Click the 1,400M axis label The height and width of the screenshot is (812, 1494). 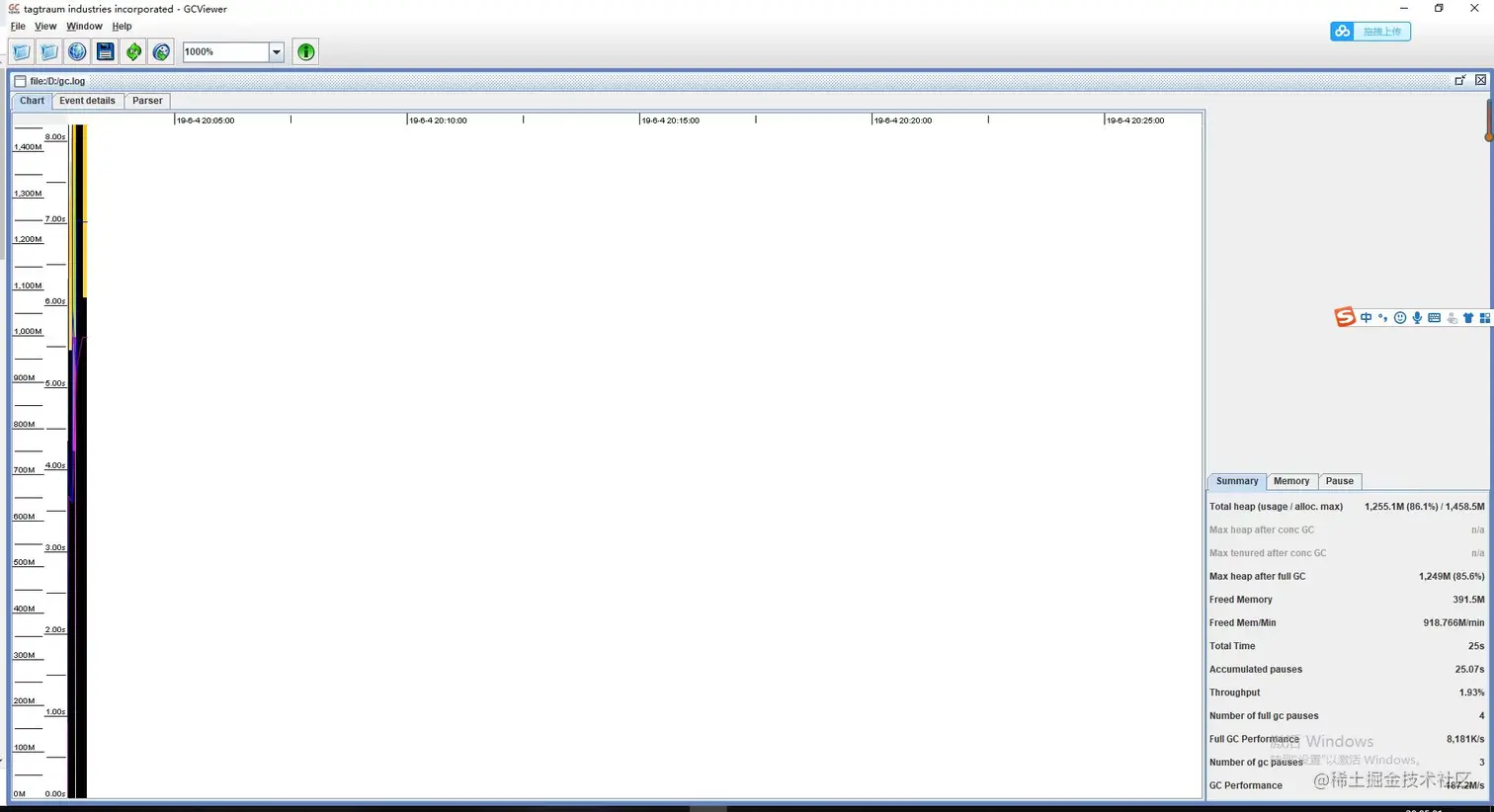(28, 147)
